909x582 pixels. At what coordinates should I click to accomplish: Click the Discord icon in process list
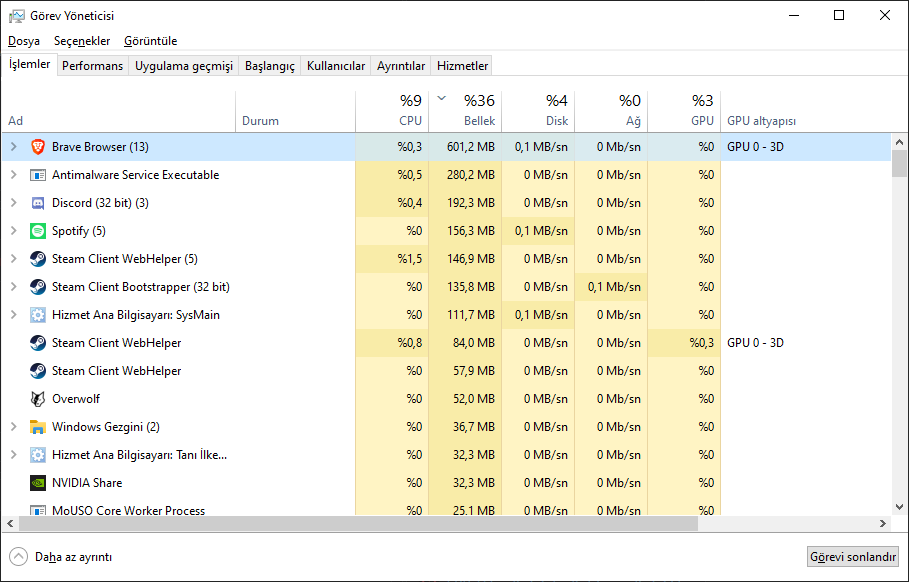(38, 203)
